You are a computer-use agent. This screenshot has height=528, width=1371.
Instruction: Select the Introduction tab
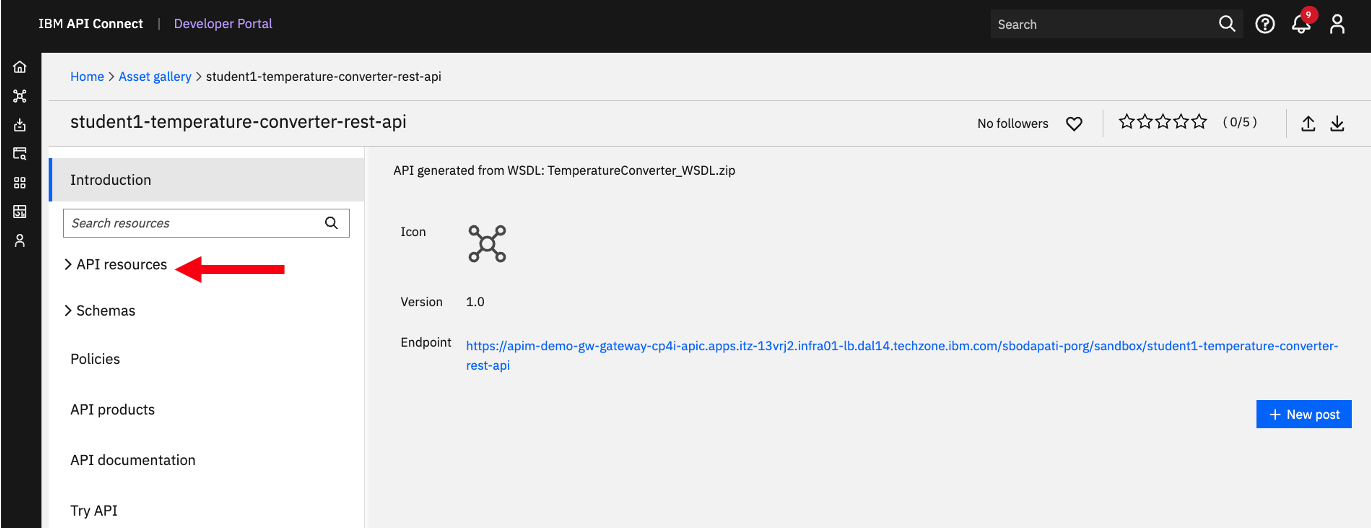[206, 180]
